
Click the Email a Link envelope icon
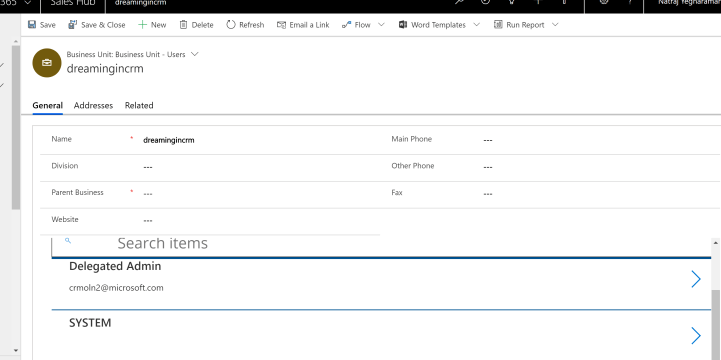tap(281, 25)
